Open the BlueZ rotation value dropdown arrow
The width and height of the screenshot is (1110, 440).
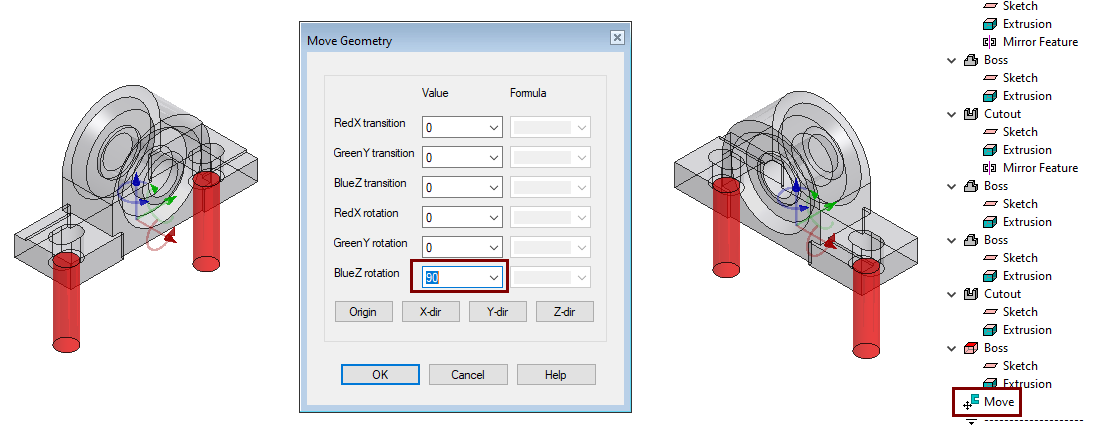494,277
